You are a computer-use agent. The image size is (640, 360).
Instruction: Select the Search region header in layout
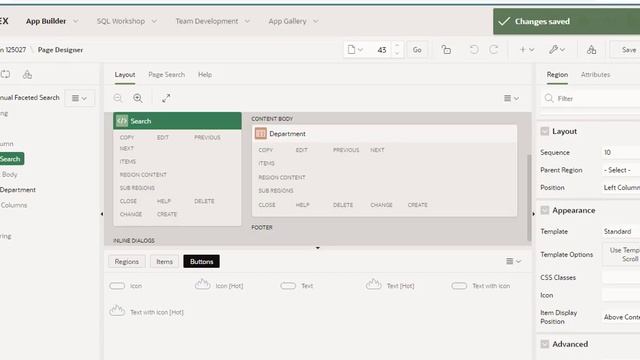tap(177, 121)
